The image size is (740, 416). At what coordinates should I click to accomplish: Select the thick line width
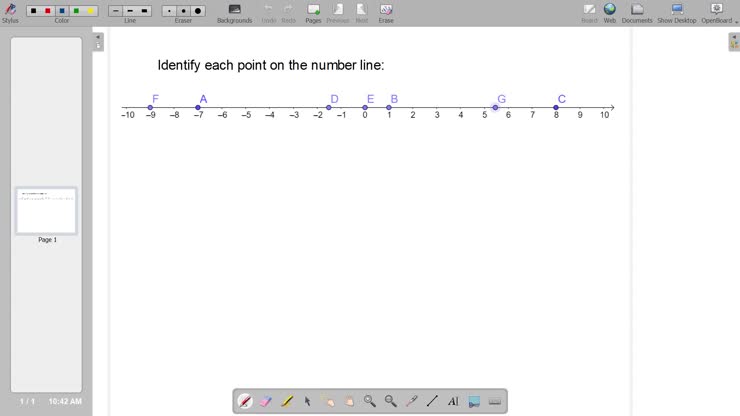coord(144,10)
